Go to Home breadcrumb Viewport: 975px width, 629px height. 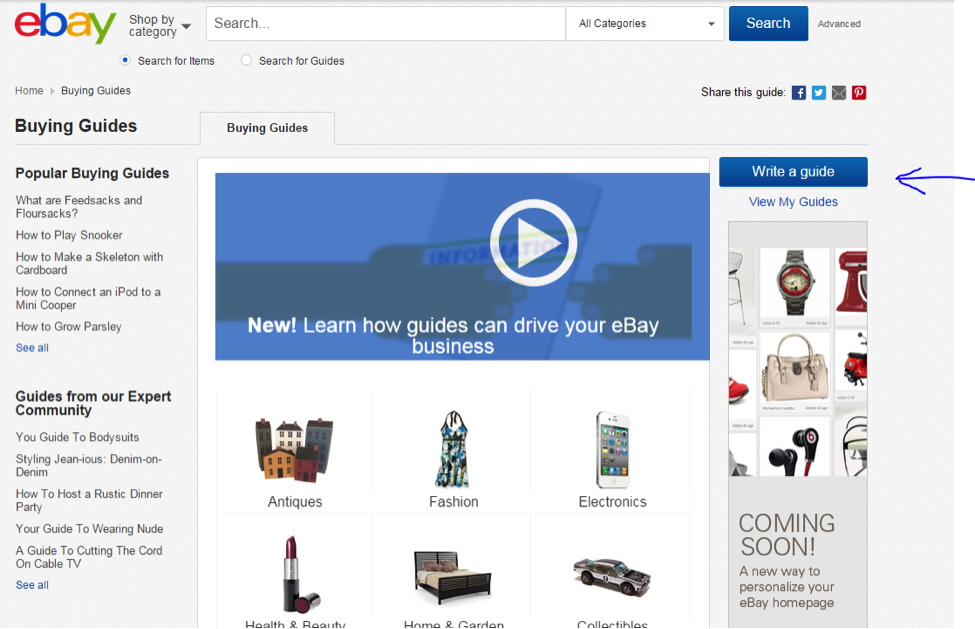click(x=29, y=91)
